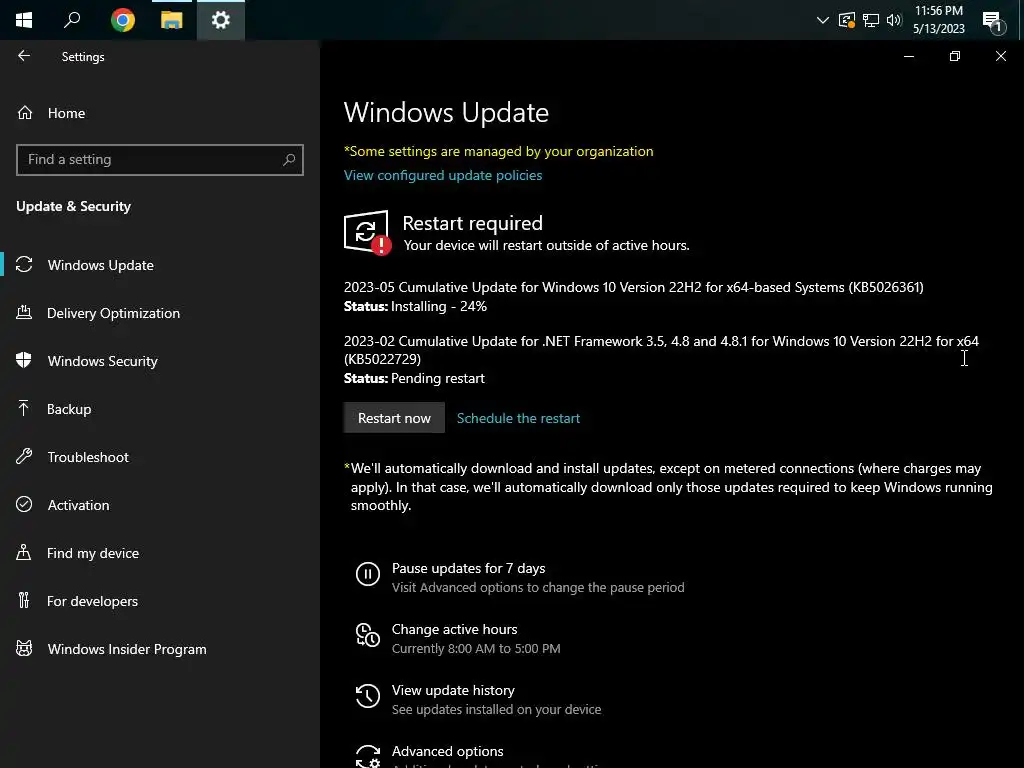Viewport: 1024px width, 768px height.
Task: Select the KB5026361 cumulative update text
Action: click(x=633, y=287)
